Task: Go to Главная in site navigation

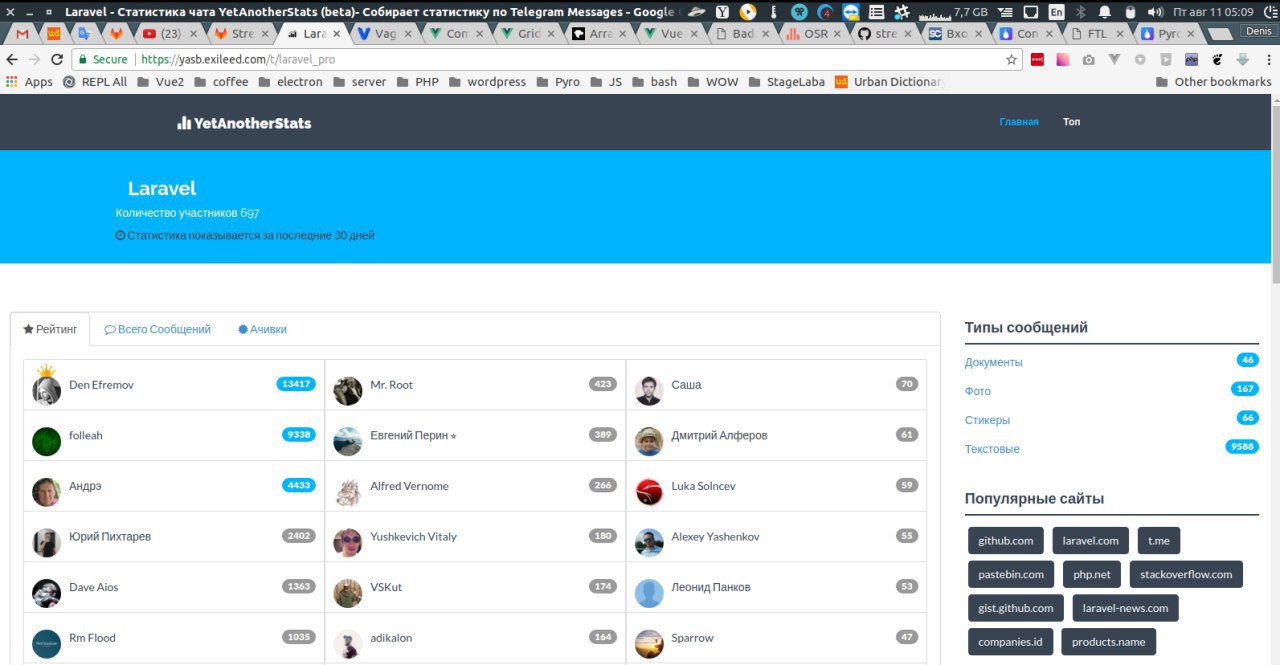Action: (1019, 122)
